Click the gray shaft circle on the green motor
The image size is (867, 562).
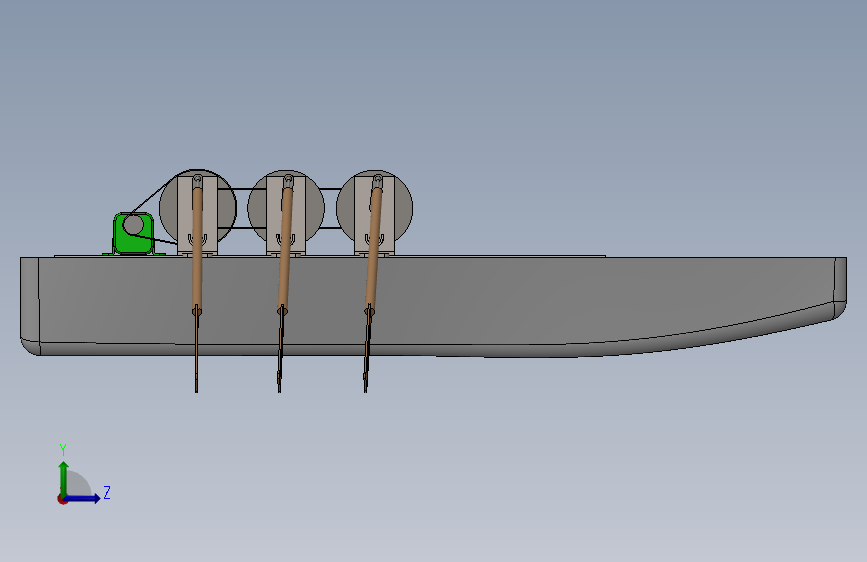tap(133, 225)
